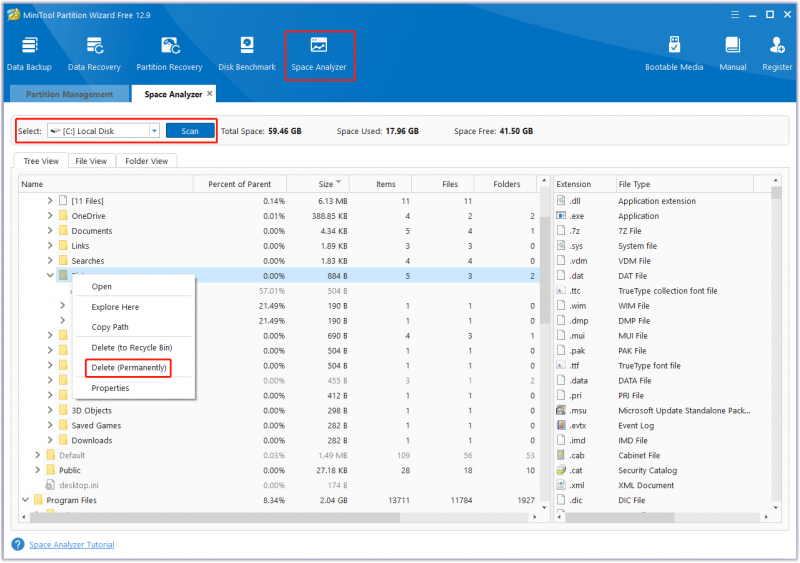Click the Register icon
Viewport: 800px width, 563px height.
pyautogui.click(x=777, y=45)
